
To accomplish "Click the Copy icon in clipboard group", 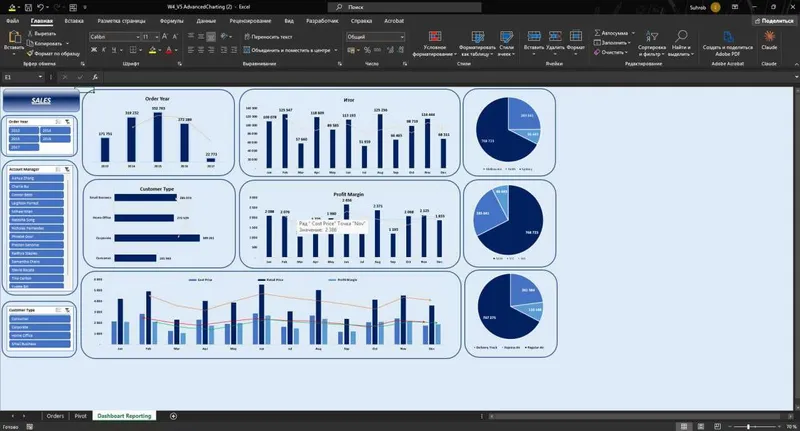I will [30, 43].
